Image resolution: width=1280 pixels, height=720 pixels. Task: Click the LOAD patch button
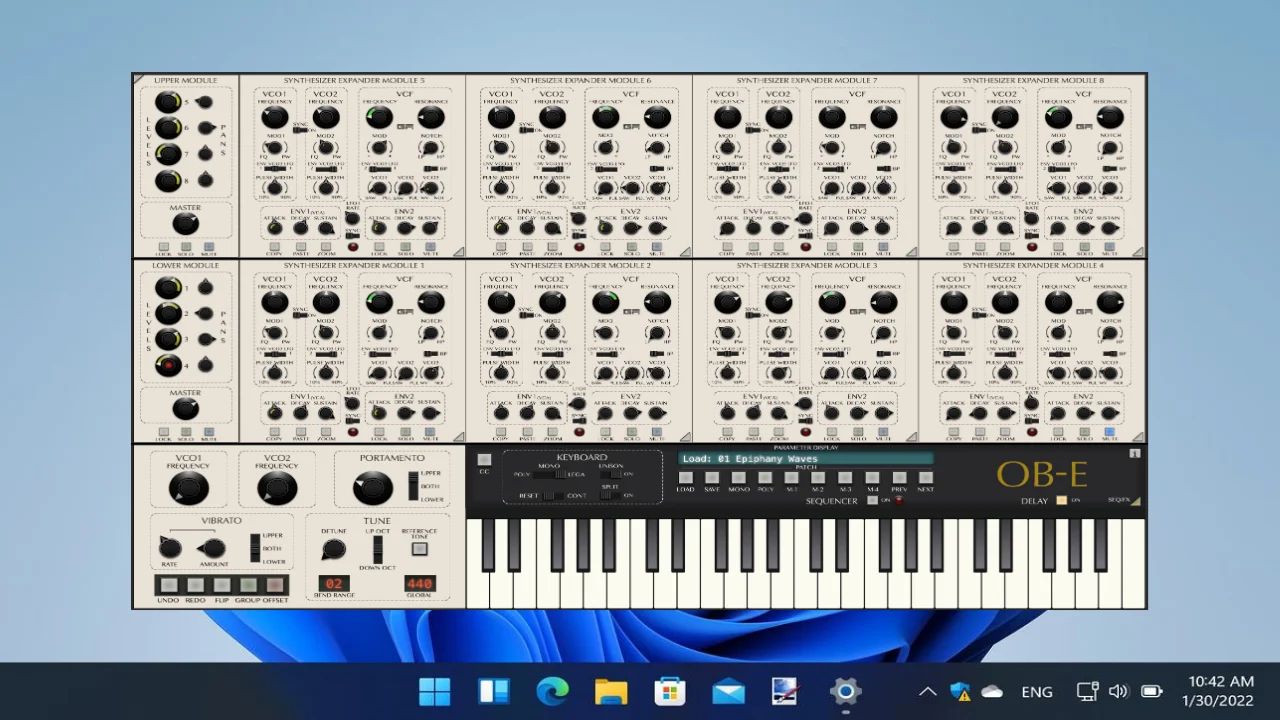685,478
